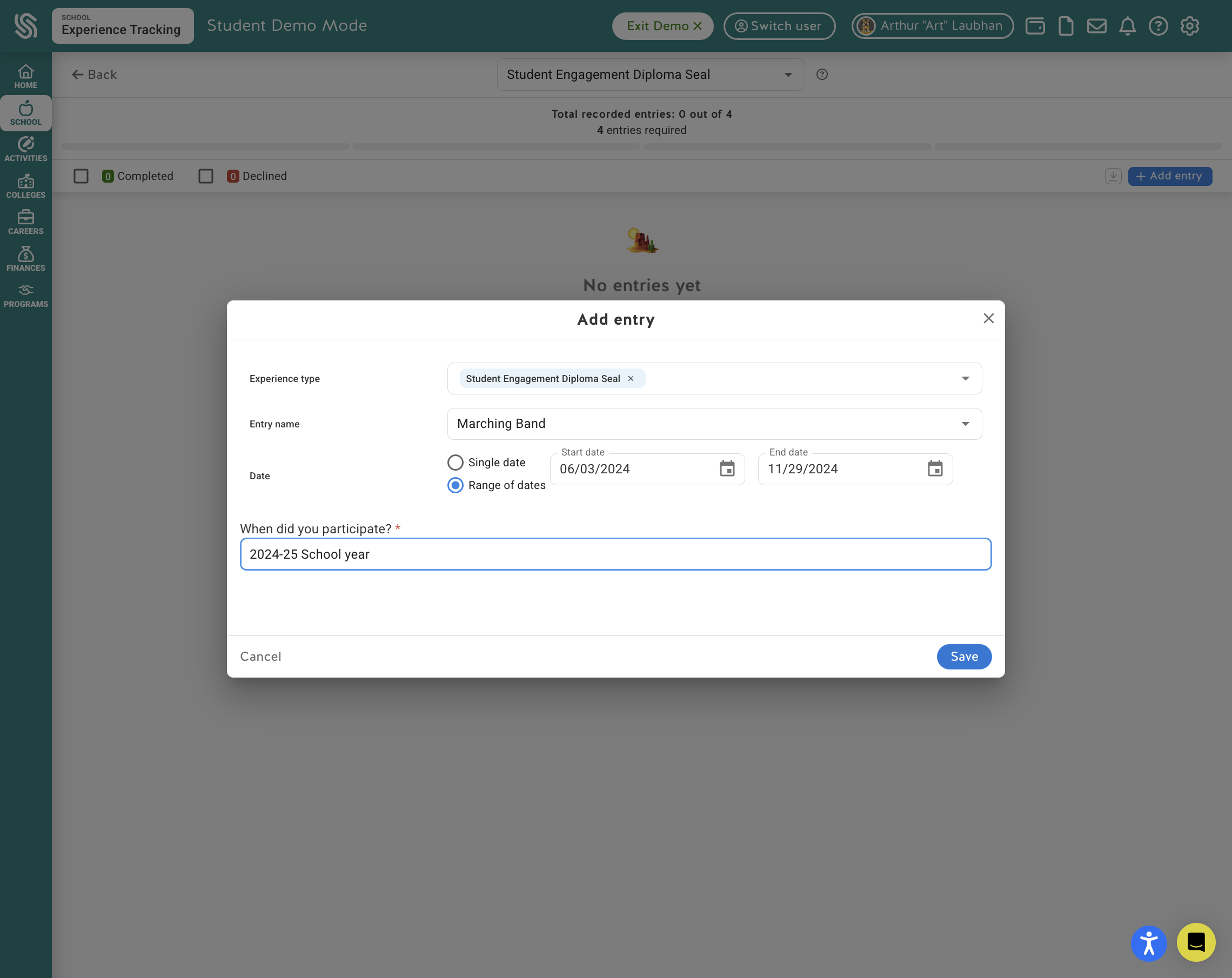Viewport: 1232px width, 978px height.
Task: Close the Add entry dialog
Action: pyautogui.click(x=988, y=318)
